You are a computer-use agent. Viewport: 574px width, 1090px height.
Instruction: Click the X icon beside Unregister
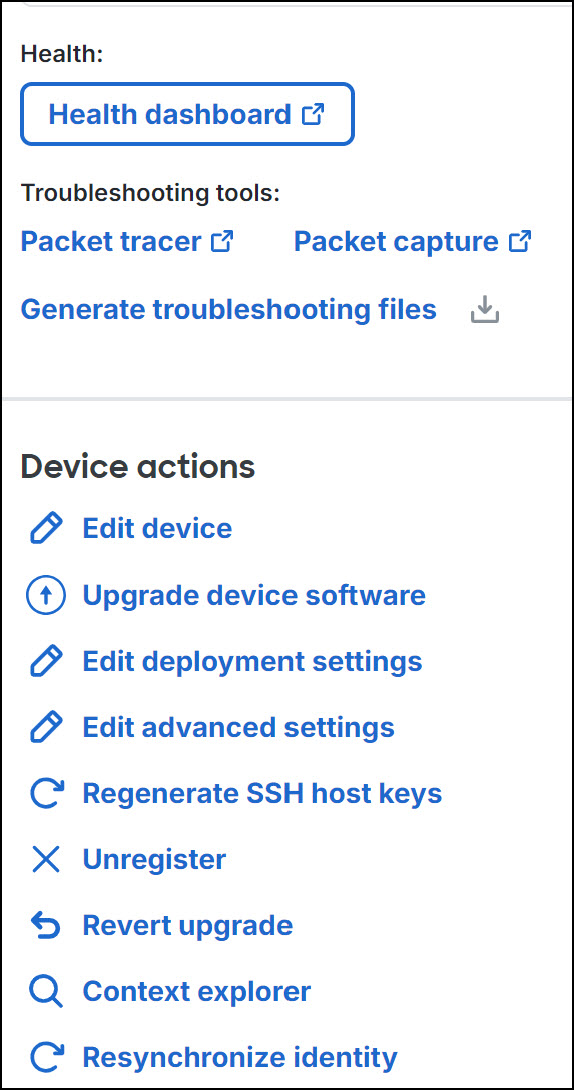46,860
